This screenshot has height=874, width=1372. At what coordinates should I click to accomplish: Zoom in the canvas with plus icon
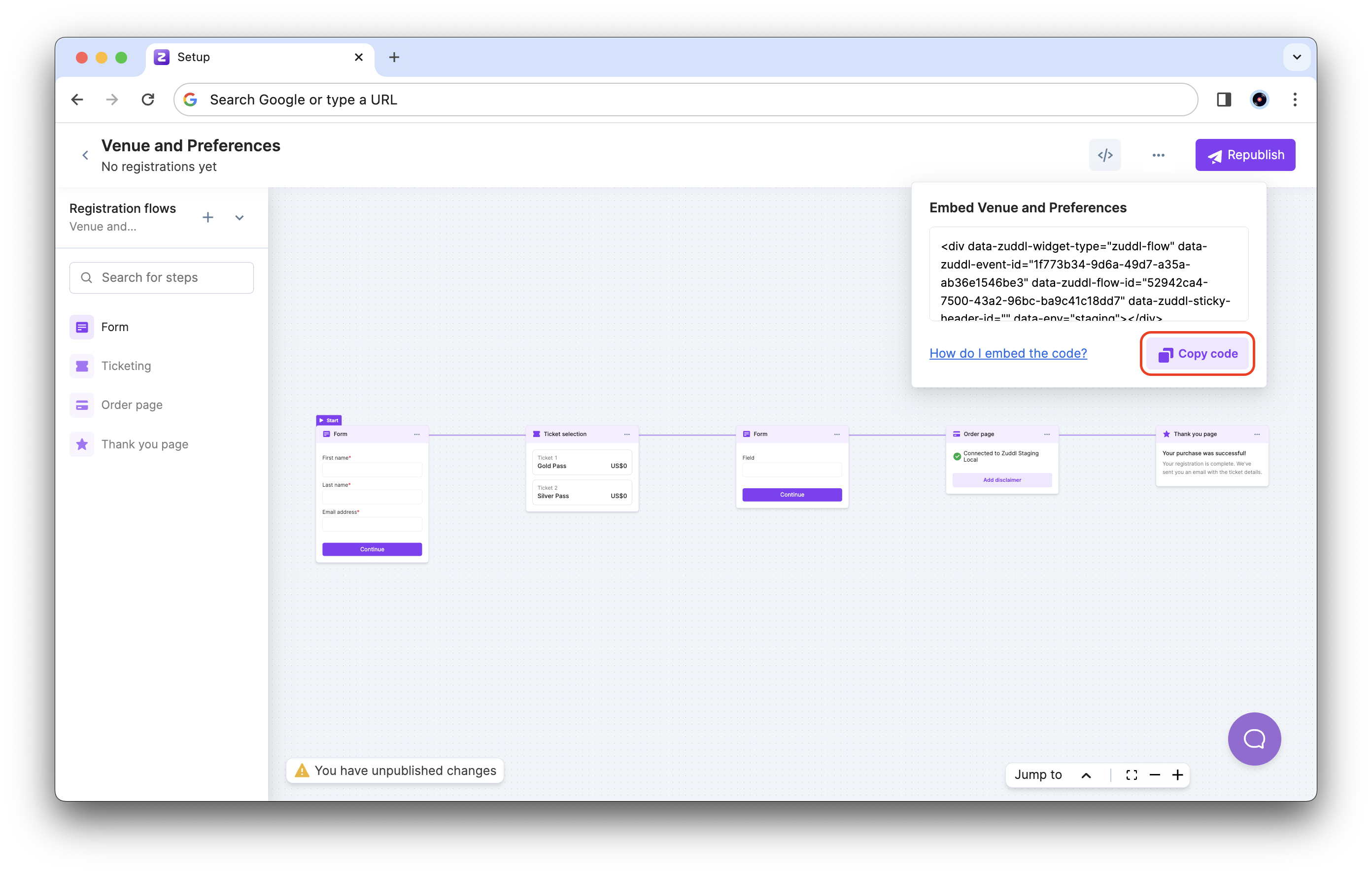click(x=1177, y=775)
